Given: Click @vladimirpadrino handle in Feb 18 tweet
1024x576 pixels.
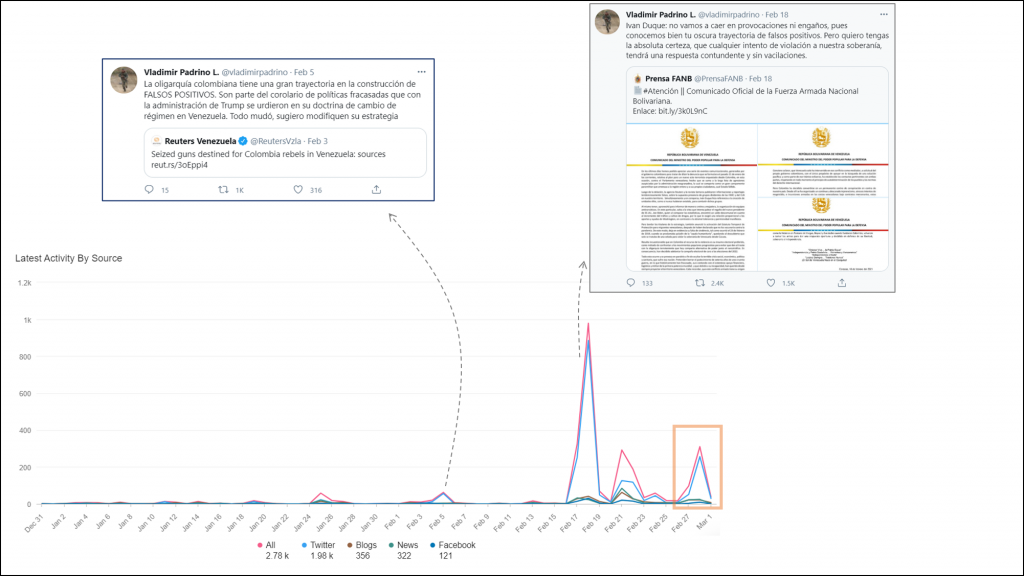Looking at the screenshot, I should coord(729,14).
